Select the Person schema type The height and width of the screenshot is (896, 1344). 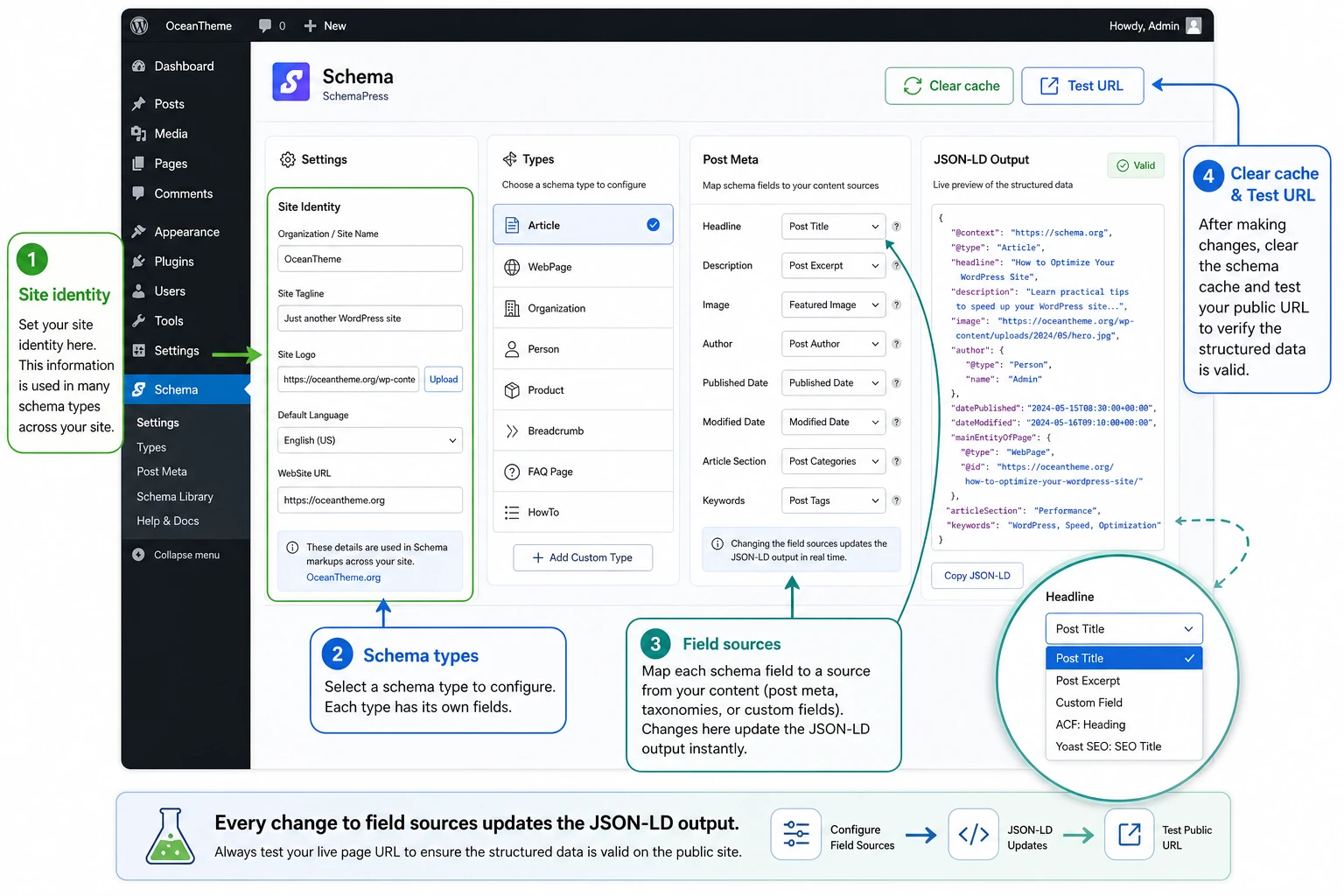pyautogui.click(x=583, y=349)
